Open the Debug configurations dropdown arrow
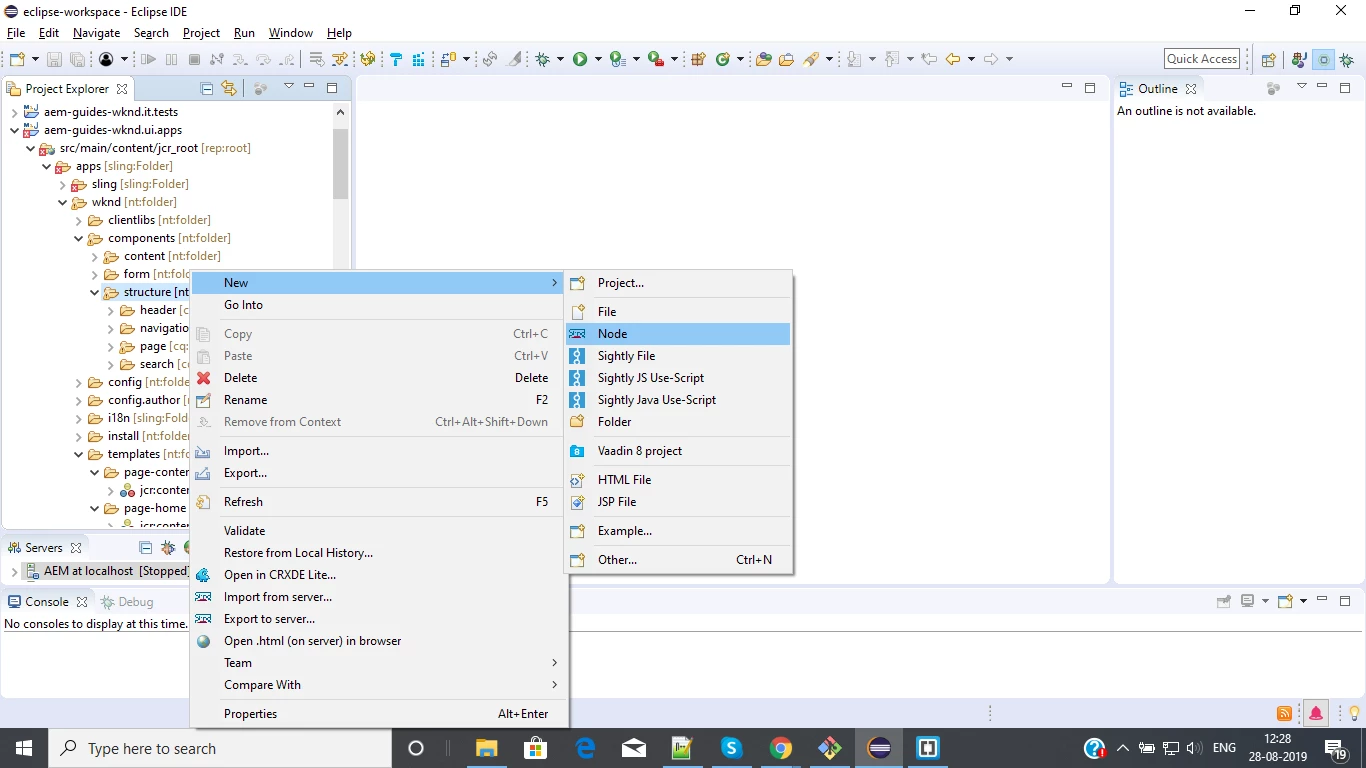Image resolution: width=1366 pixels, height=768 pixels. [x=560, y=59]
